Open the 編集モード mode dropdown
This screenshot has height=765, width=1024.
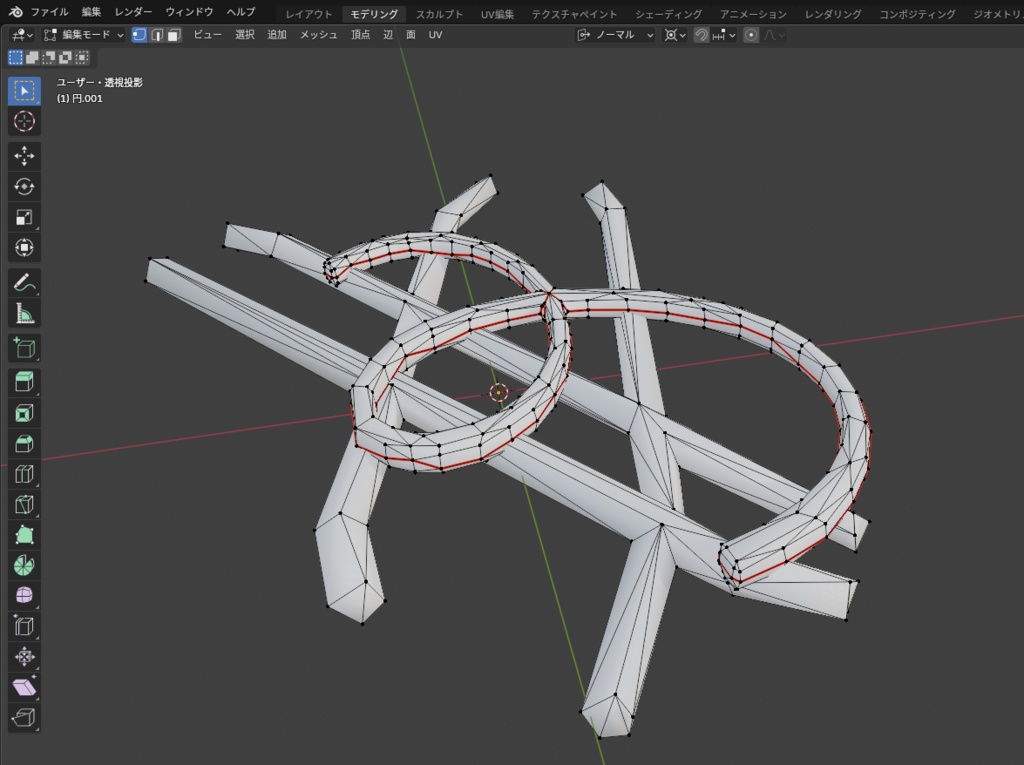click(x=84, y=35)
